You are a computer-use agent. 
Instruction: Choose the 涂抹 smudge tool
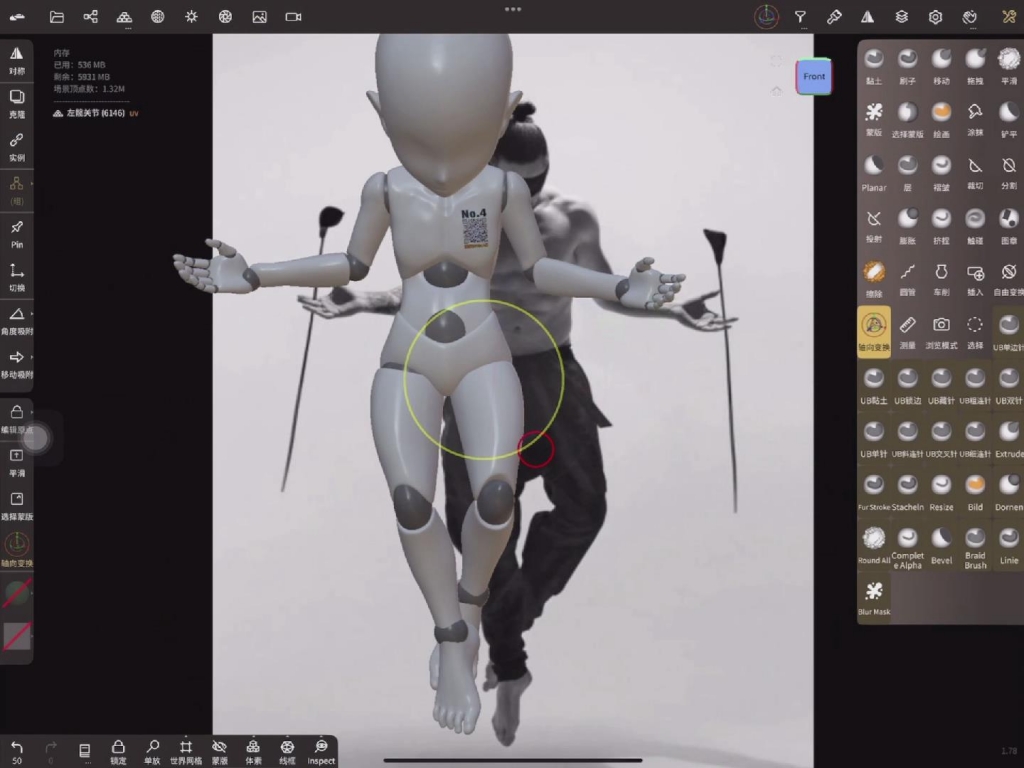975,120
